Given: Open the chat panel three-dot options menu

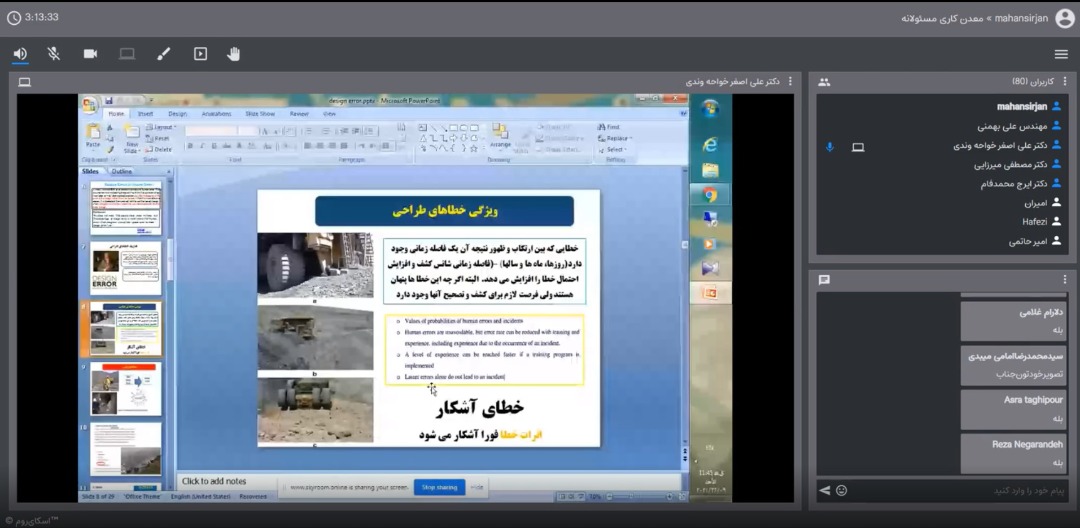Looking at the screenshot, I should pos(1067,280).
